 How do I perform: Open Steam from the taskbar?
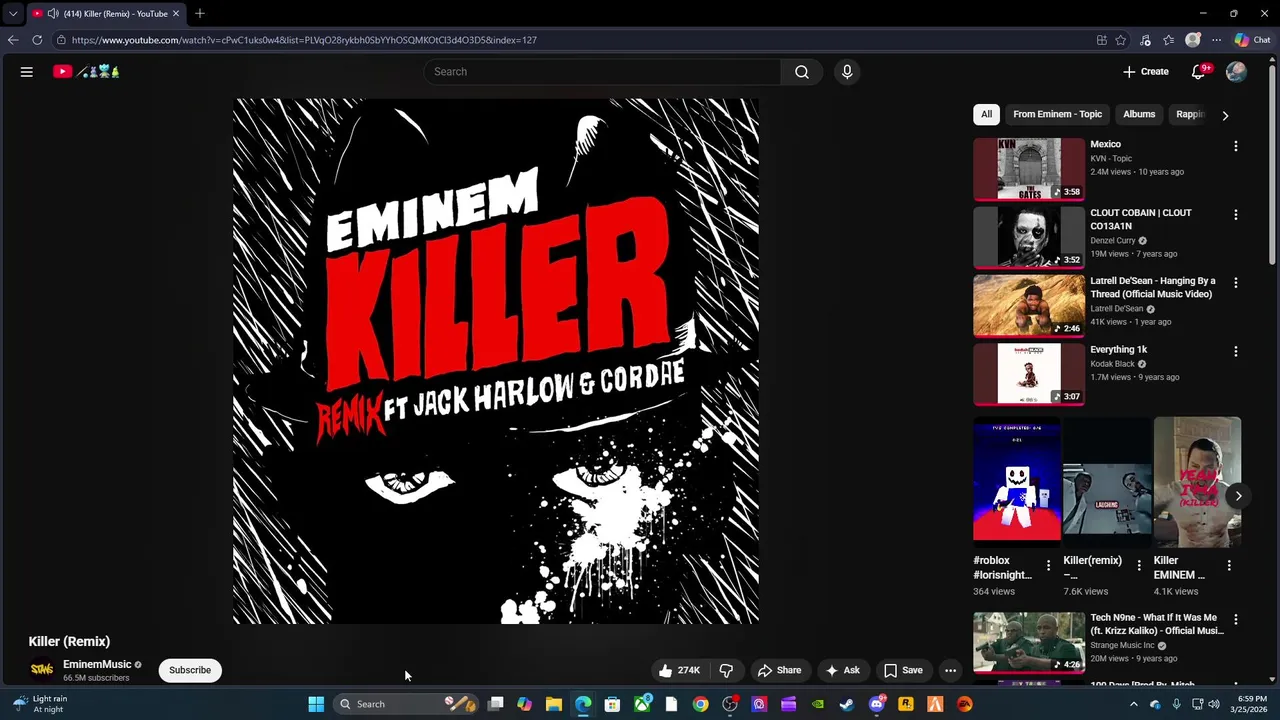(x=847, y=704)
